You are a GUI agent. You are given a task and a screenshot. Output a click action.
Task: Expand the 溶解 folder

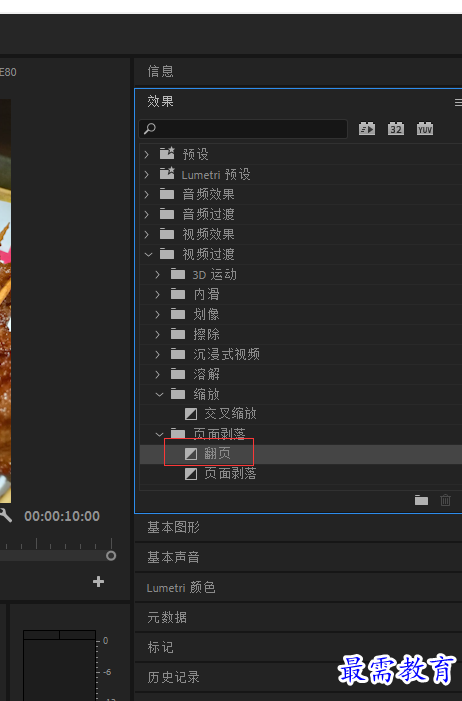click(157, 374)
